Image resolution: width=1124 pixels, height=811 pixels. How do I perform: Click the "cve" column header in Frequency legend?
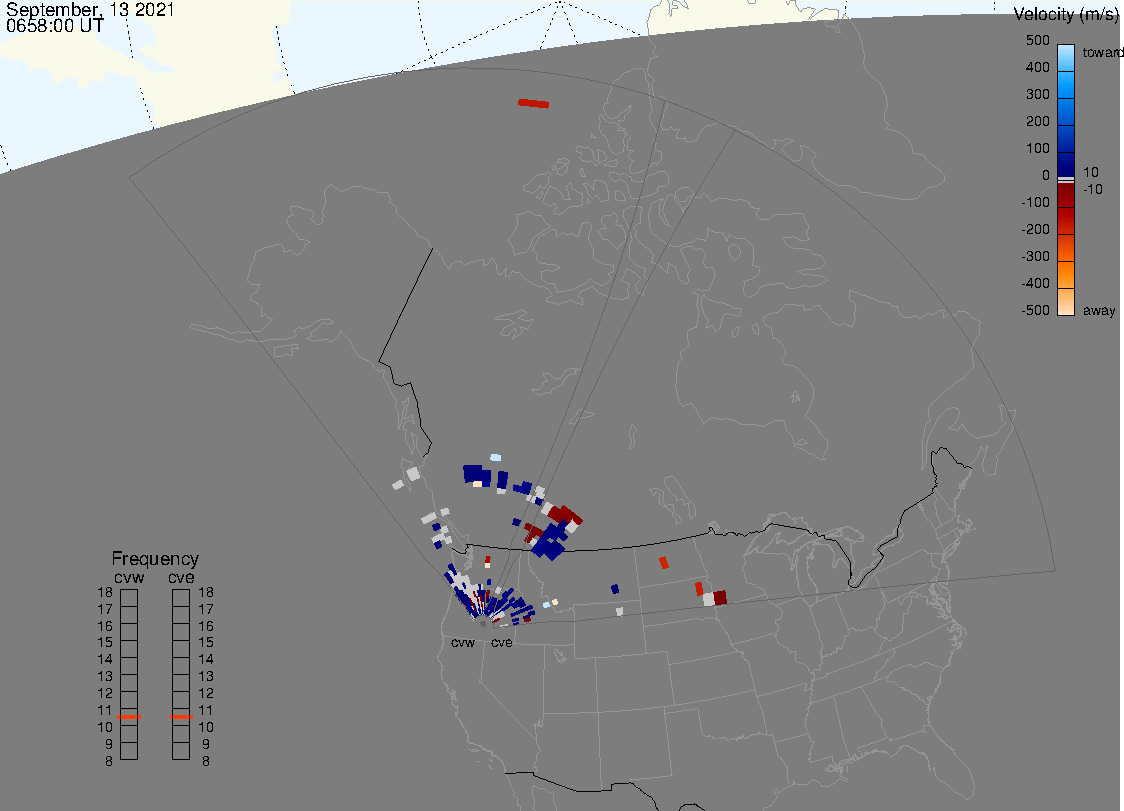click(181, 577)
